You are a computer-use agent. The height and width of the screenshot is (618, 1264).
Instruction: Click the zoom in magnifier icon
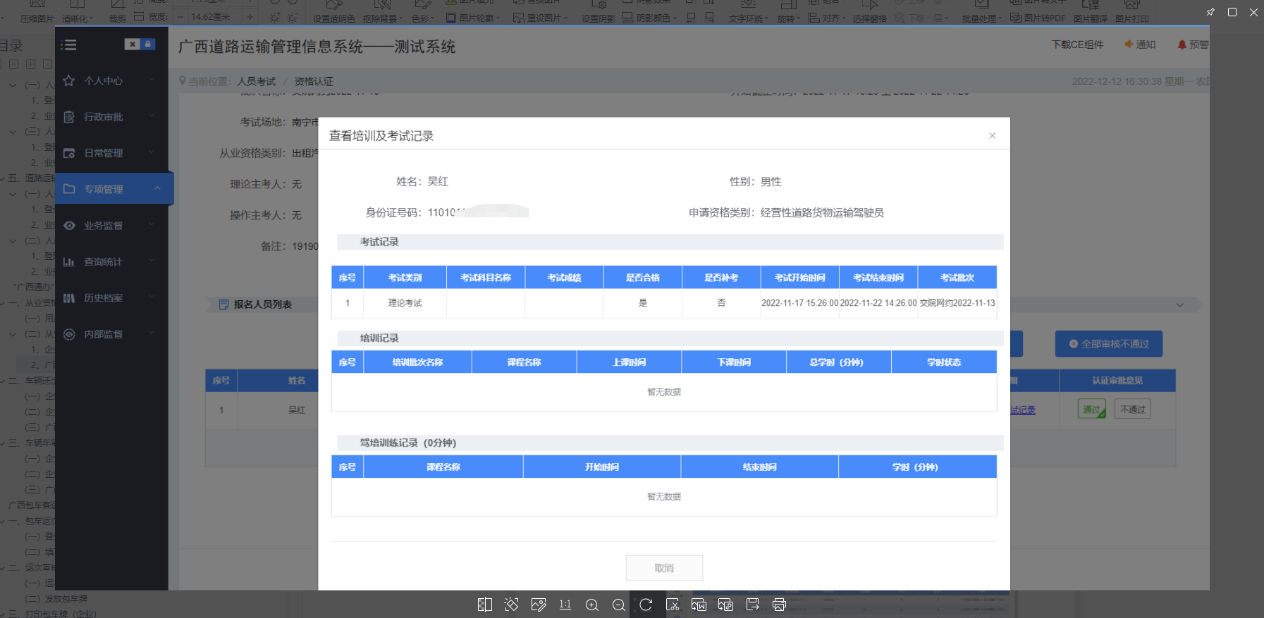pyautogui.click(x=592, y=604)
